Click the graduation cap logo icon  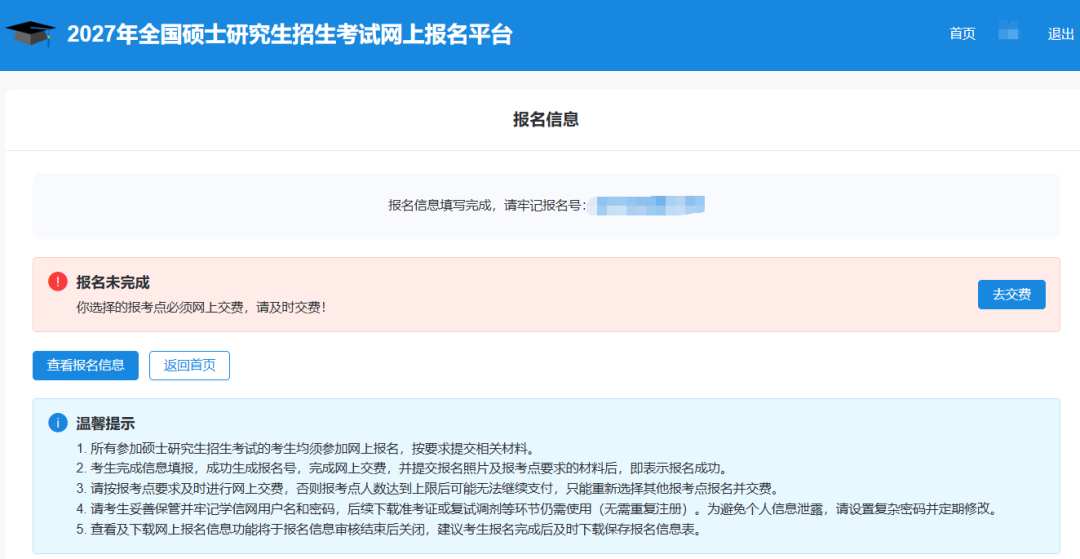click(x=30, y=34)
